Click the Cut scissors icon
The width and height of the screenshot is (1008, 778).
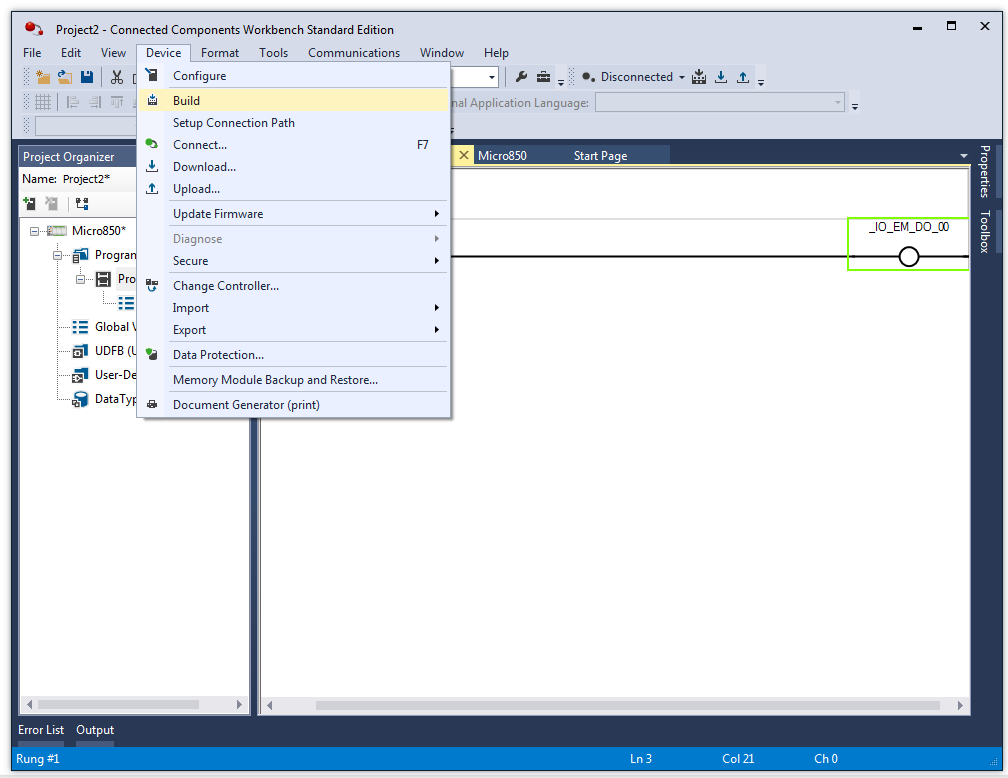[116, 77]
